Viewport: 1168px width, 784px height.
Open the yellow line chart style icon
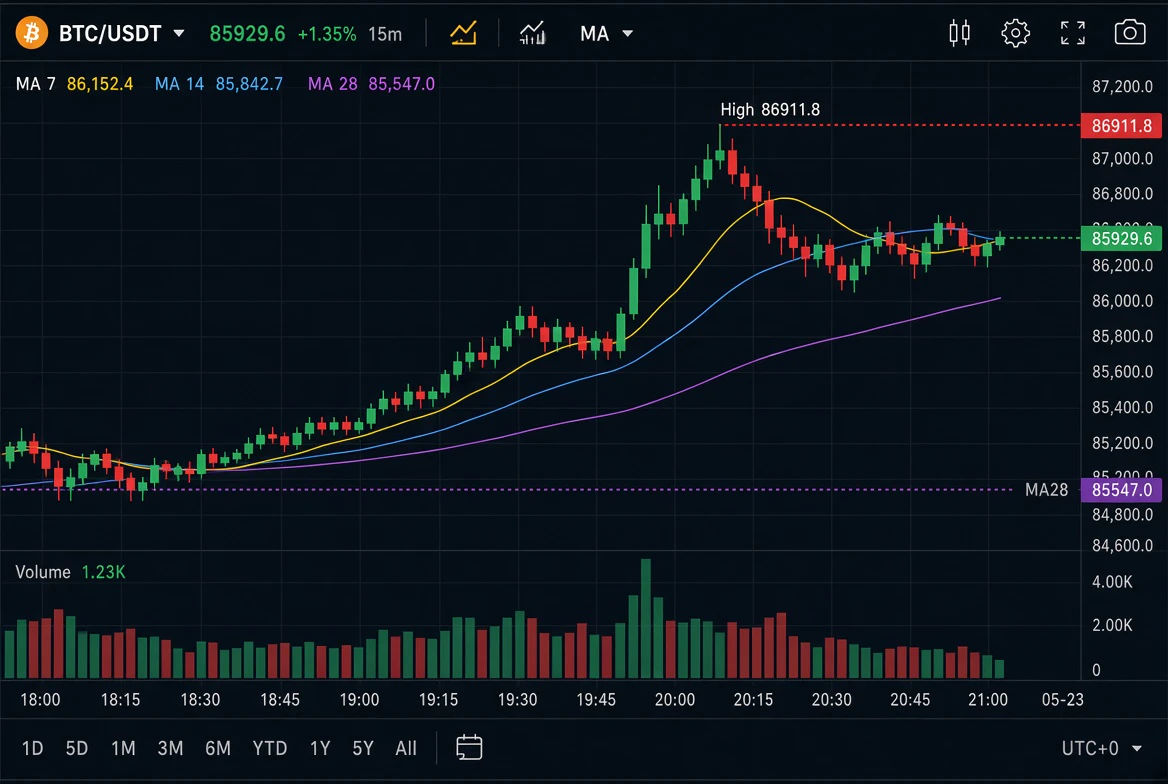point(463,34)
